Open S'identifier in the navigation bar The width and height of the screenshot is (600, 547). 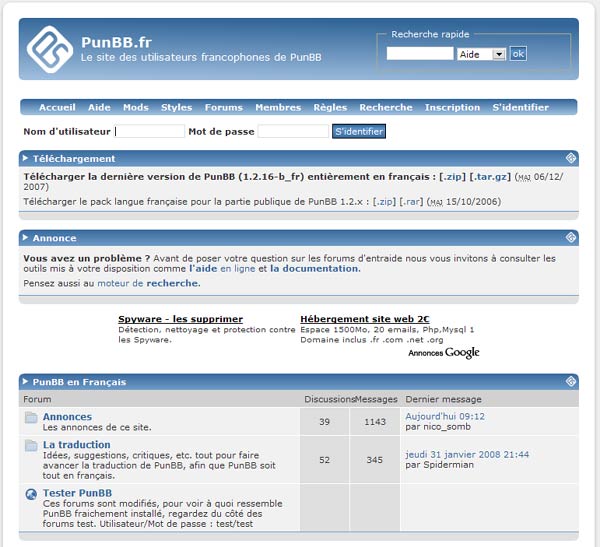520,107
